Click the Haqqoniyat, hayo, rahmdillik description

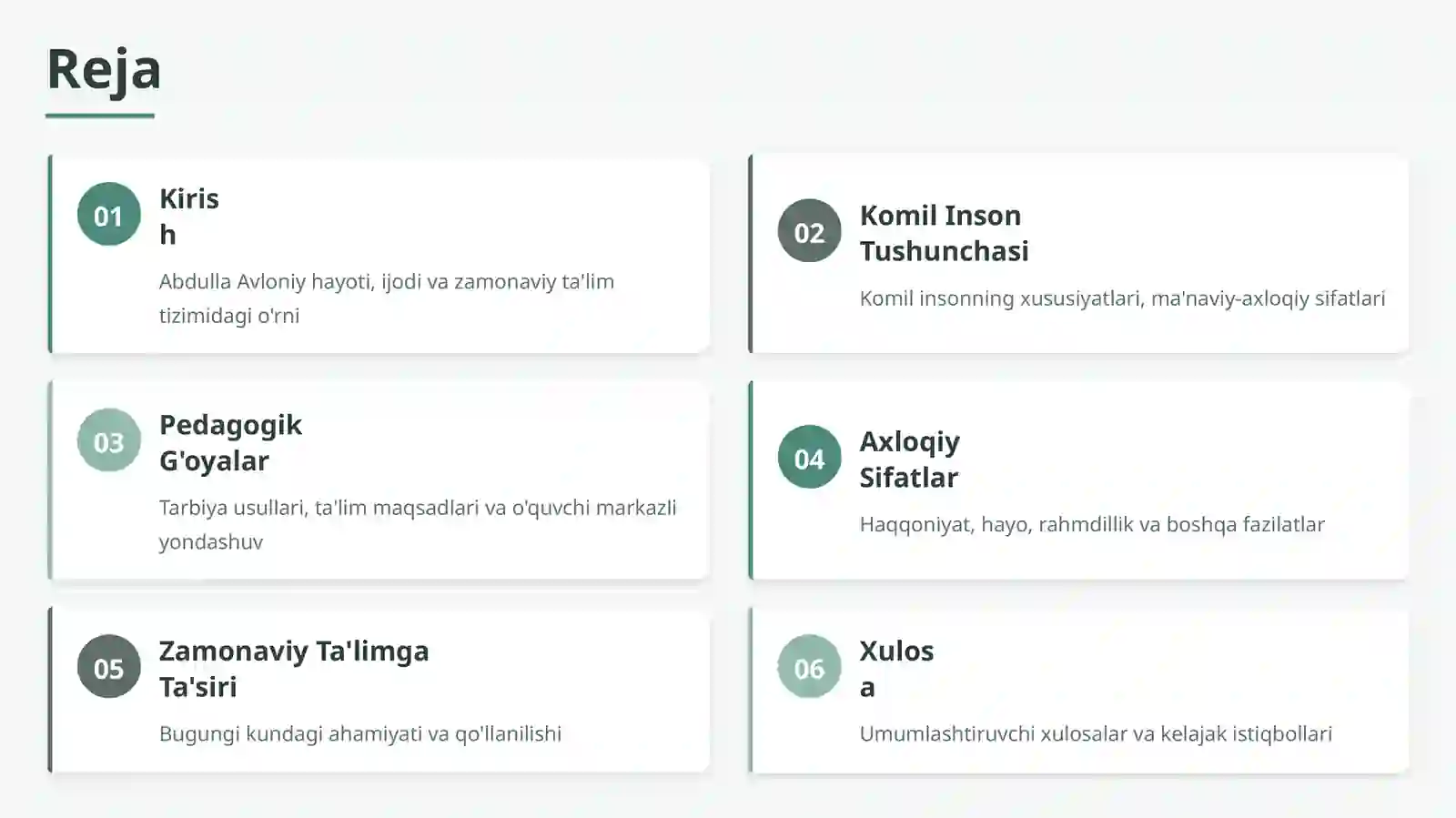click(1092, 524)
